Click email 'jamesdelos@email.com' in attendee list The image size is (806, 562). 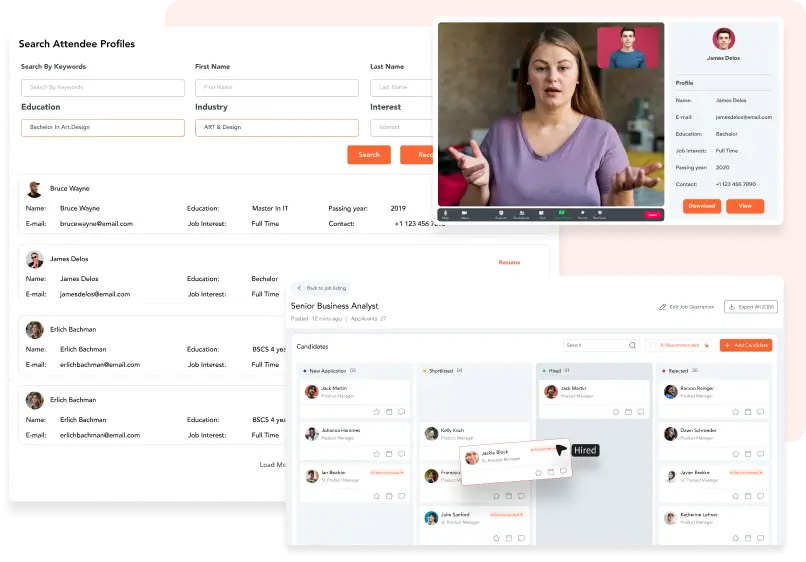point(95,294)
